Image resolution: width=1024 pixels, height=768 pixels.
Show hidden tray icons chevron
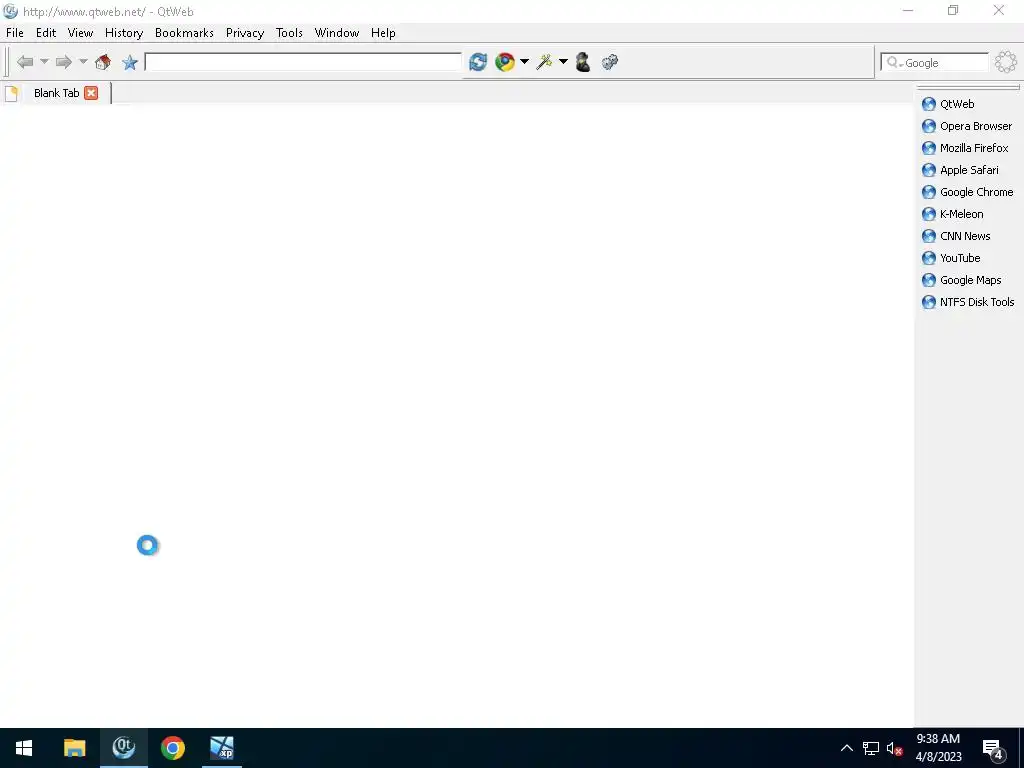[846, 748]
